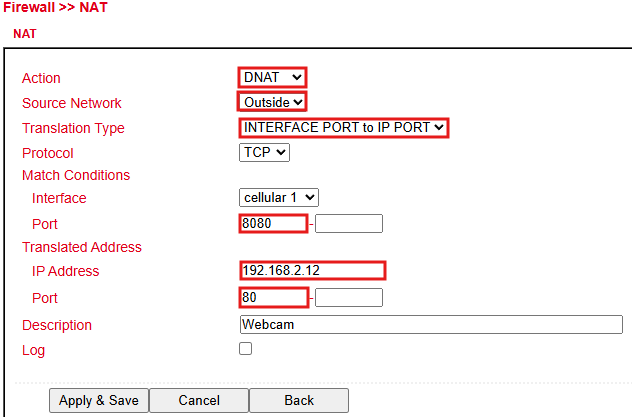Click the Translated Address section label
The height and width of the screenshot is (417, 632).
point(82,247)
